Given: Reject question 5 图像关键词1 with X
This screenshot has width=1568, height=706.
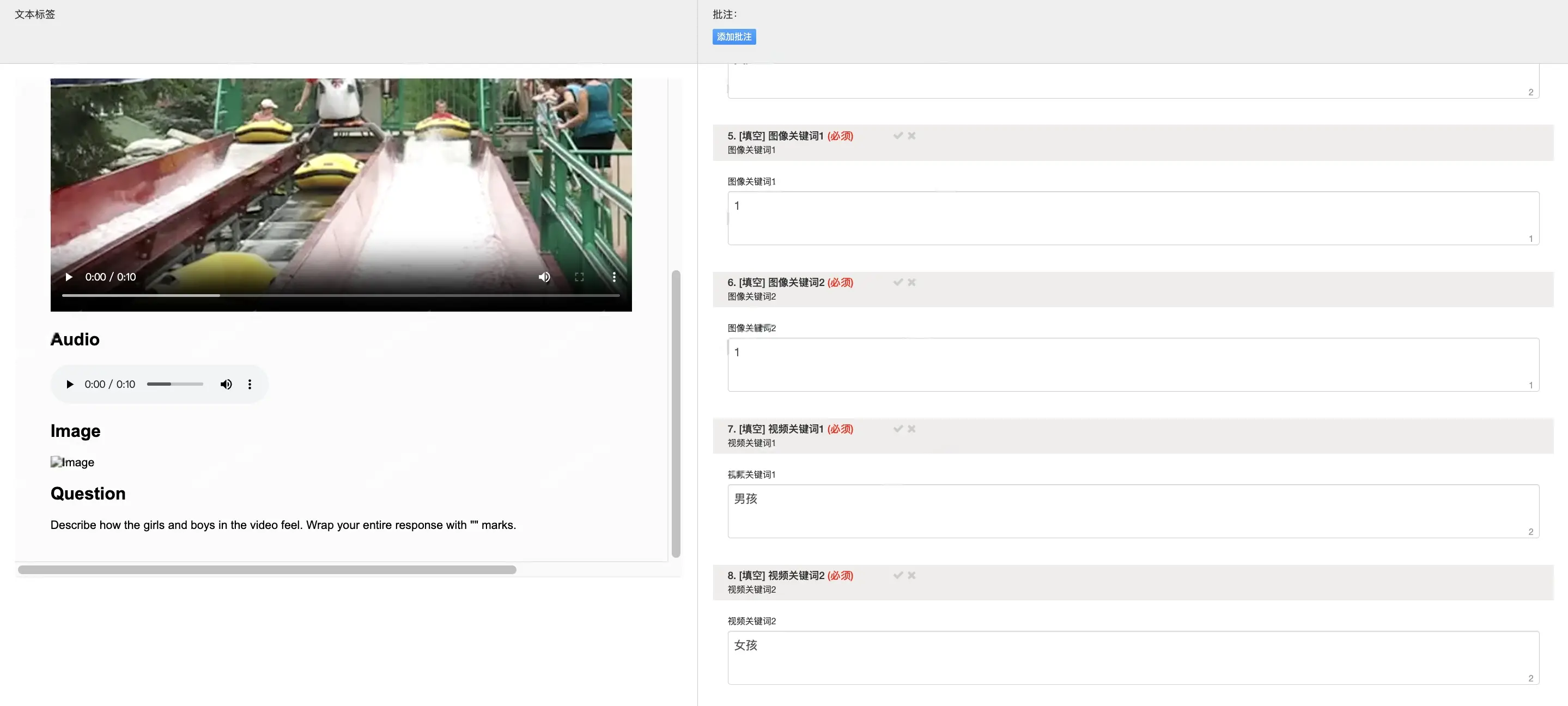Looking at the screenshot, I should point(911,136).
